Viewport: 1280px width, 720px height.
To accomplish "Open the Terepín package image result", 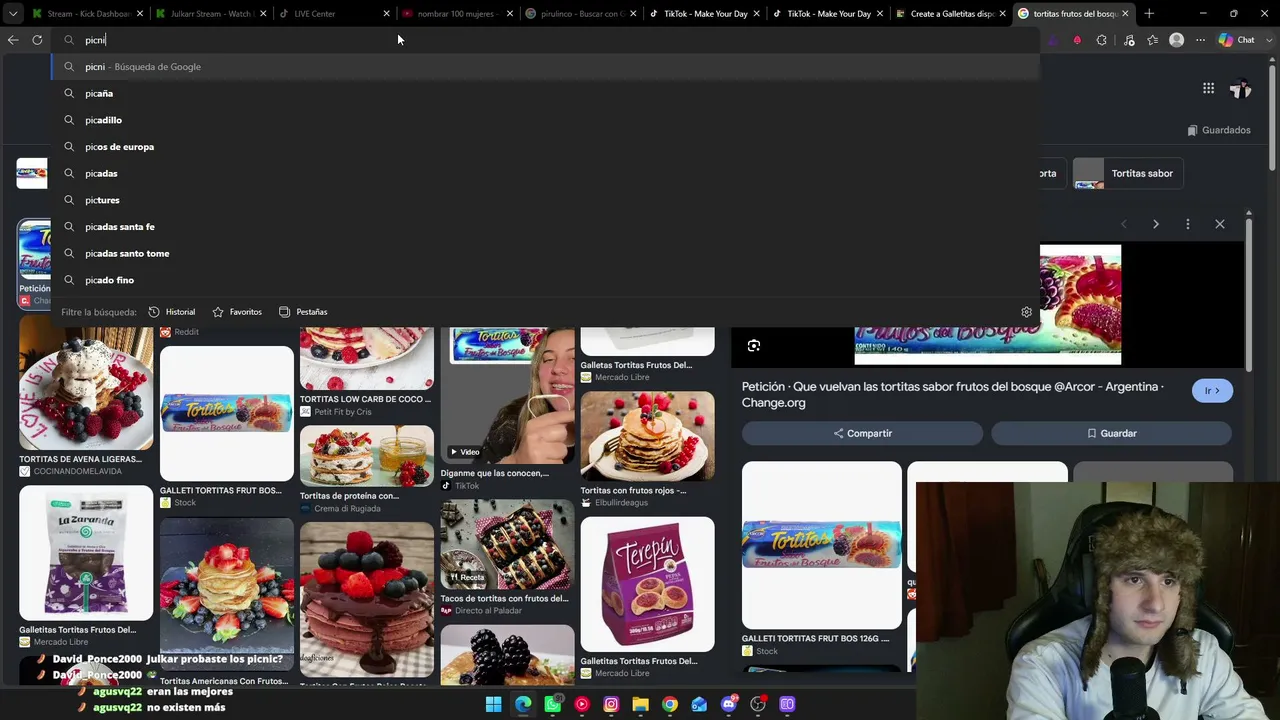I will pos(648,585).
